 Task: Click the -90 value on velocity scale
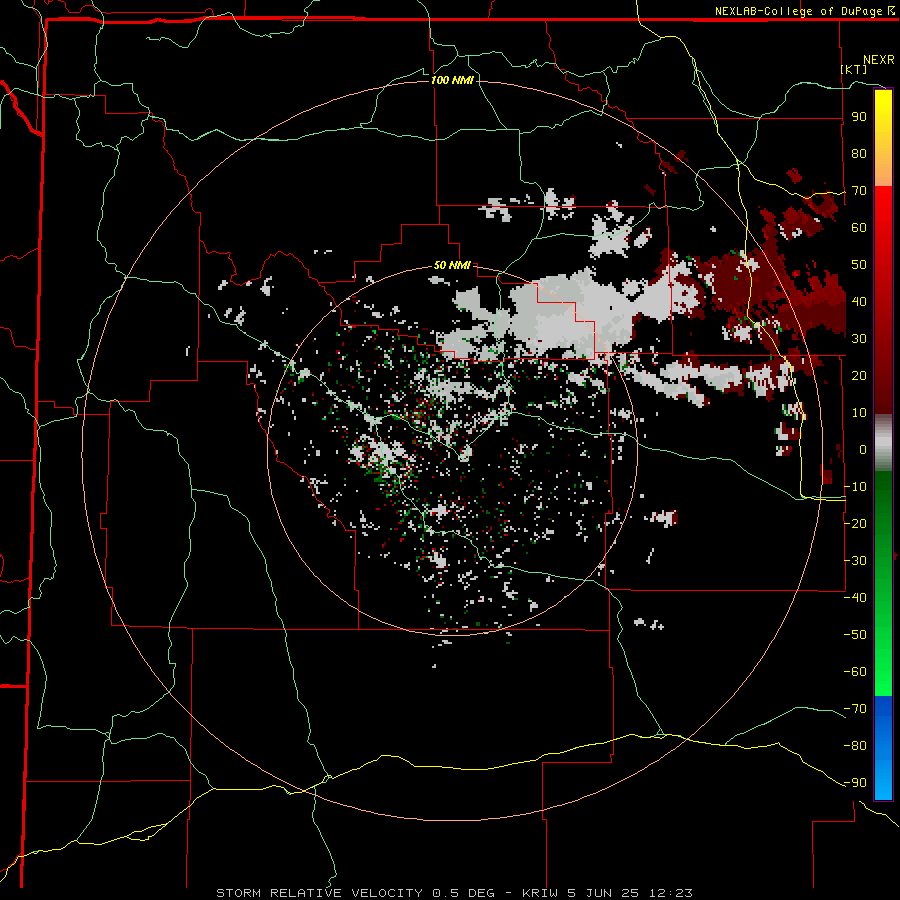pyautogui.click(x=855, y=783)
